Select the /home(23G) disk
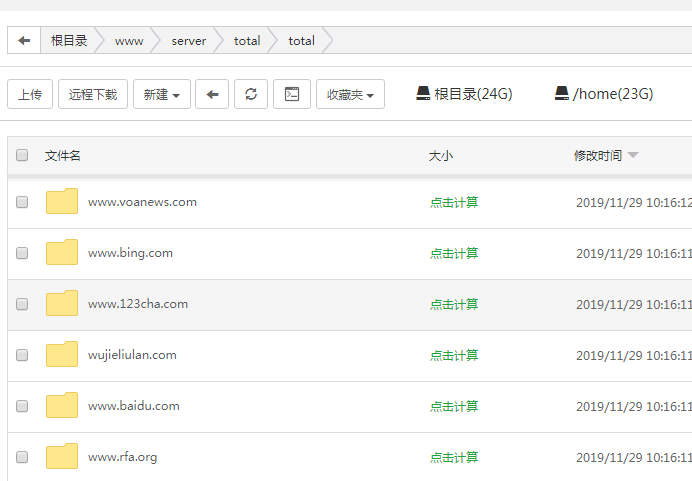692x481 pixels. pyautogui.click(x=604, y=94)
